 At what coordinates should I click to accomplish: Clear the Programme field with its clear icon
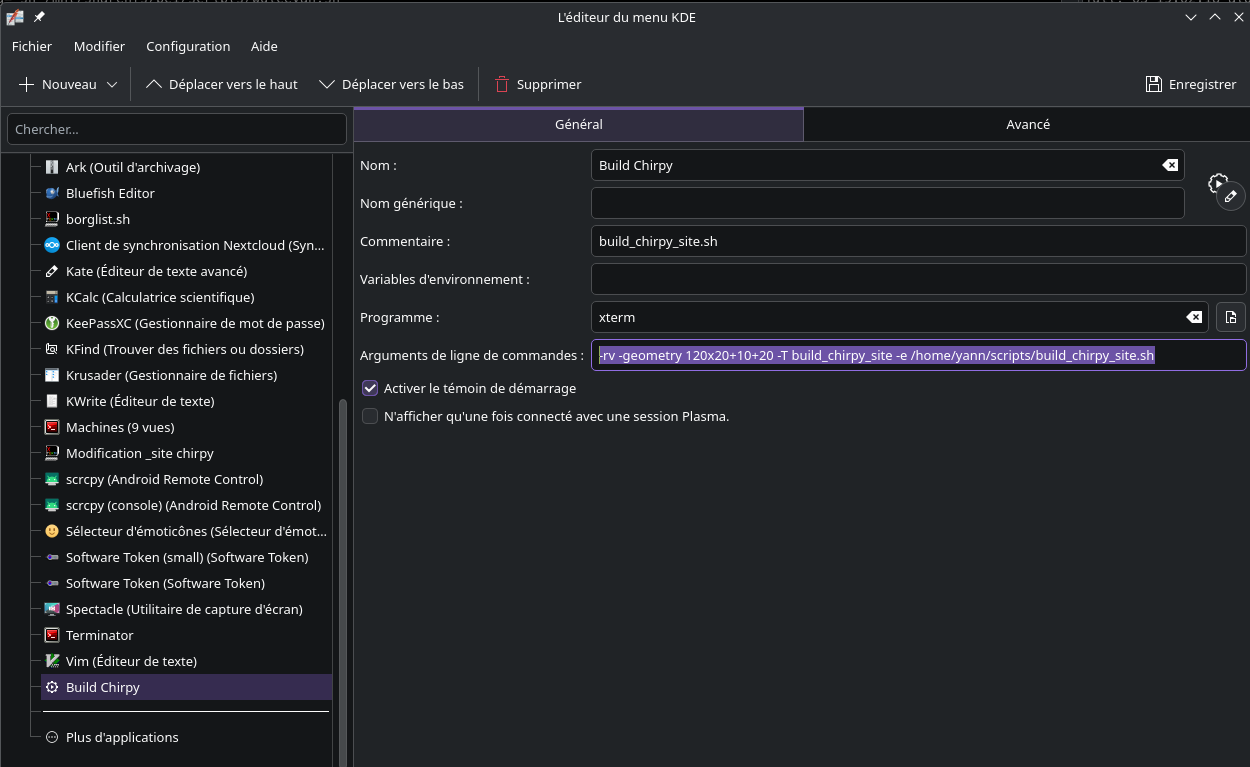tap(1193, 317)
